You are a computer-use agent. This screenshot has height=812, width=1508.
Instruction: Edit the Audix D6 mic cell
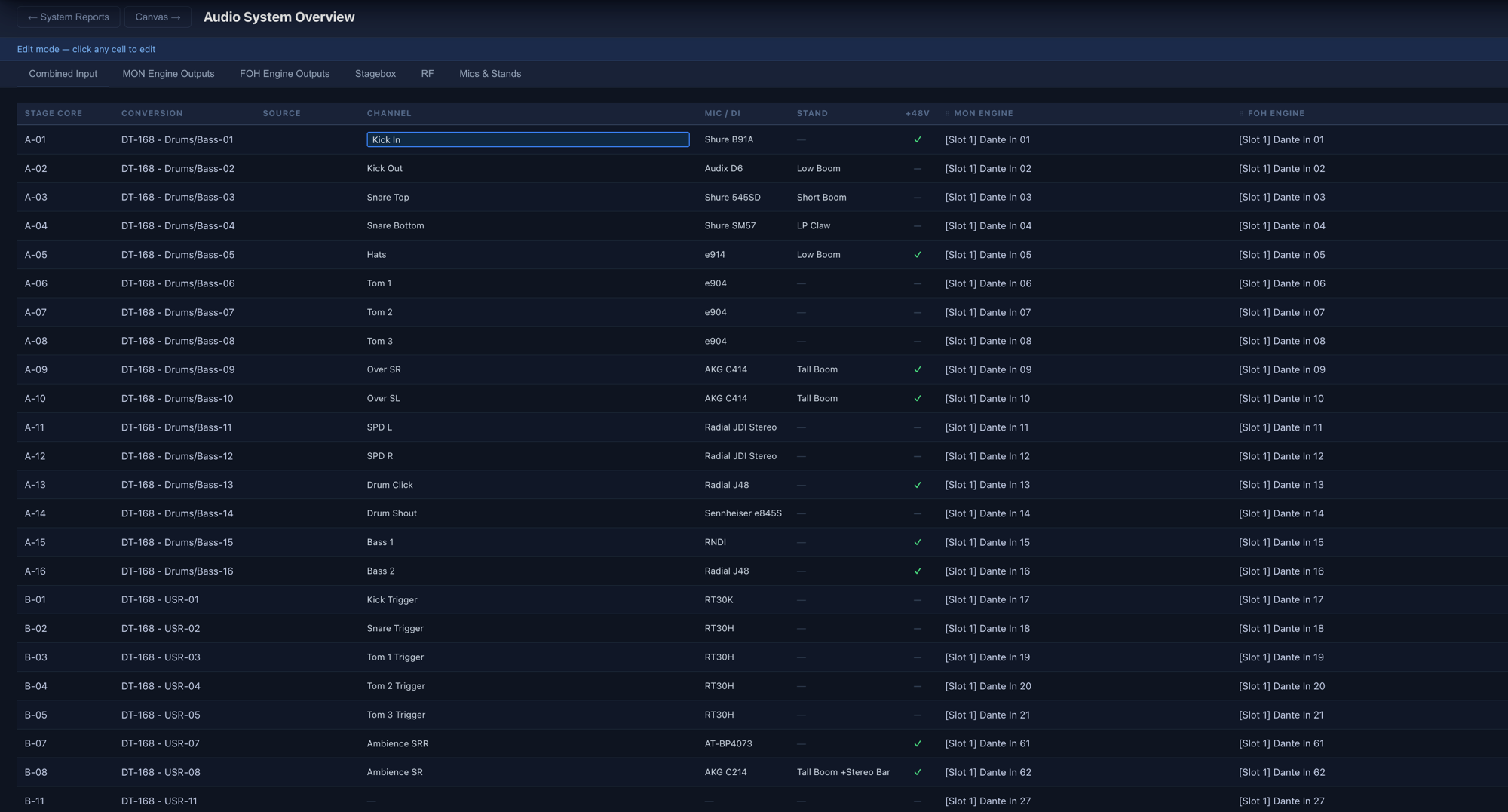point(724,169)
